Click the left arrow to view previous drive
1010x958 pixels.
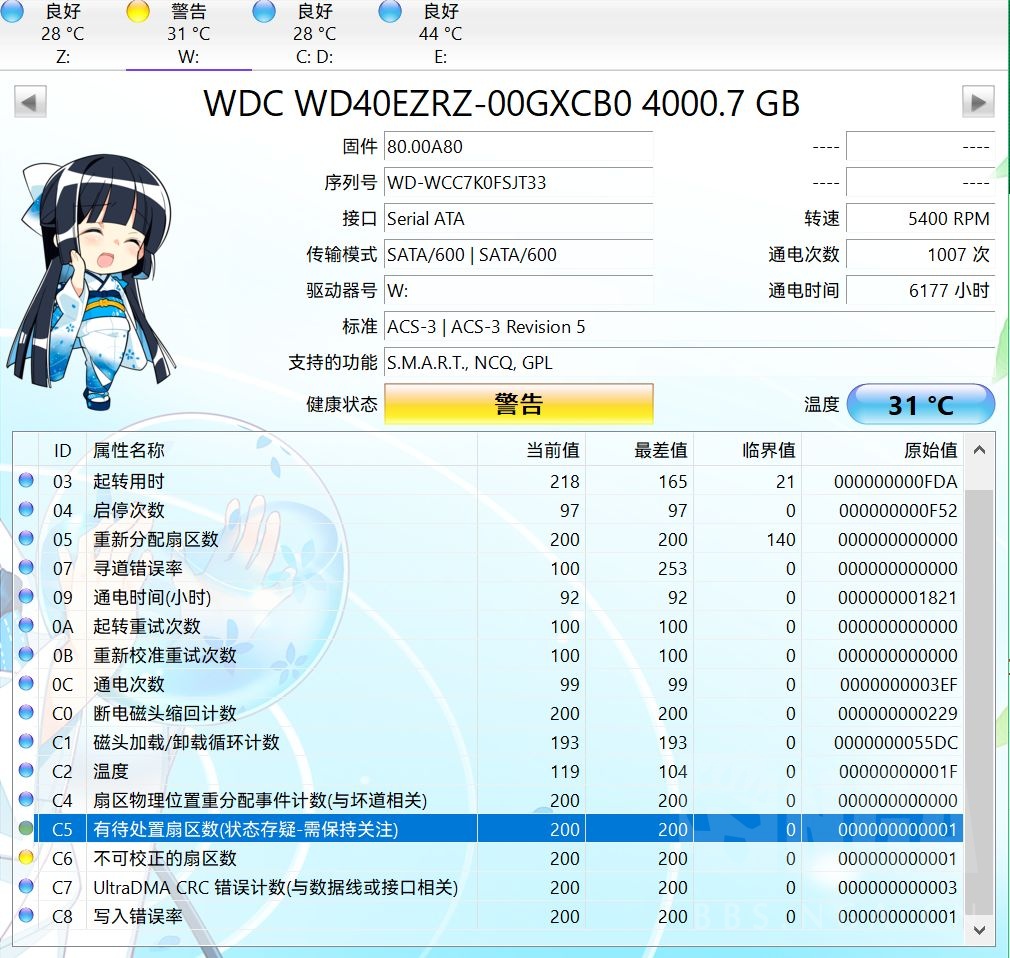point(29,101)
